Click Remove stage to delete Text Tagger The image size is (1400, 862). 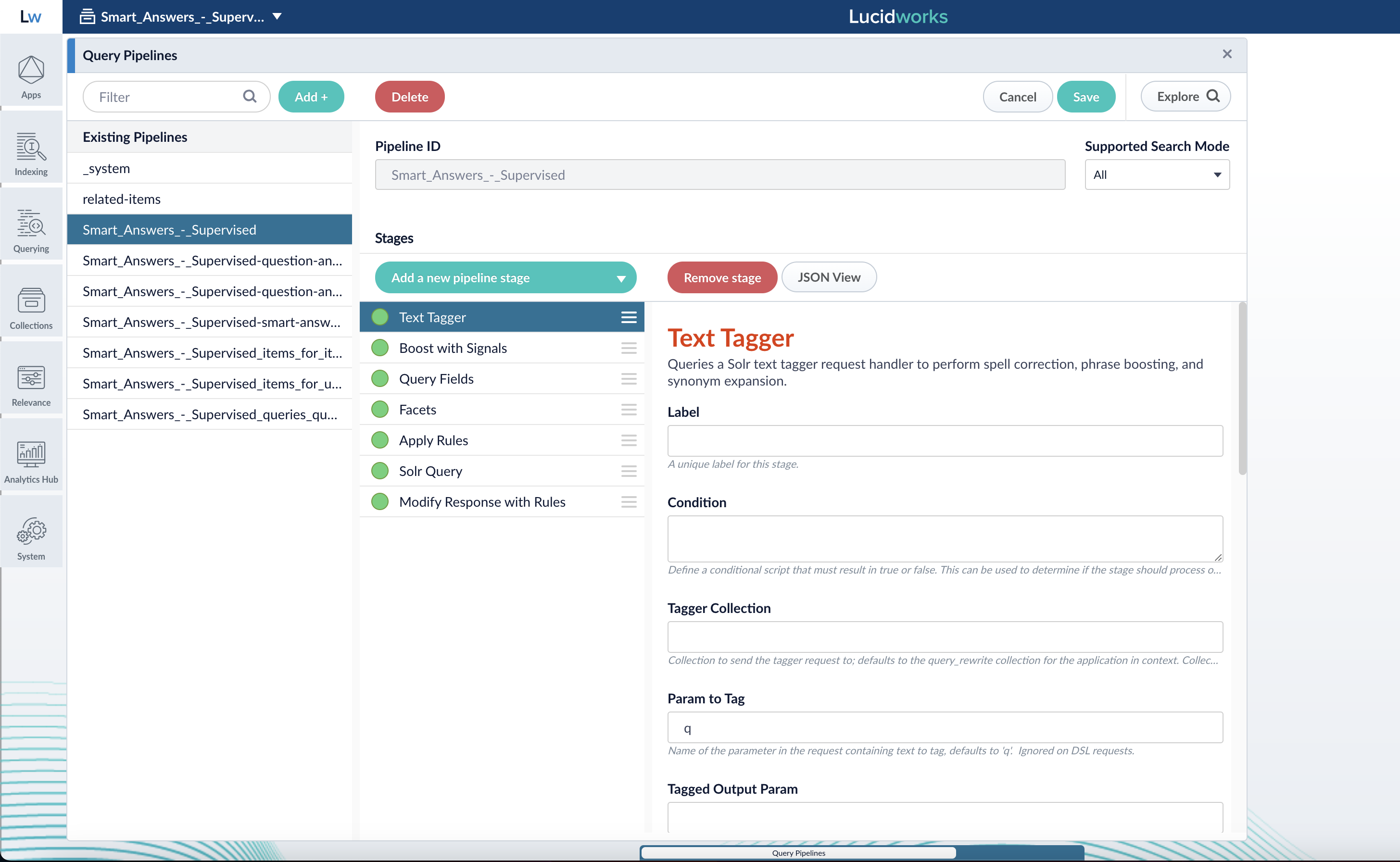coord(721,278)
